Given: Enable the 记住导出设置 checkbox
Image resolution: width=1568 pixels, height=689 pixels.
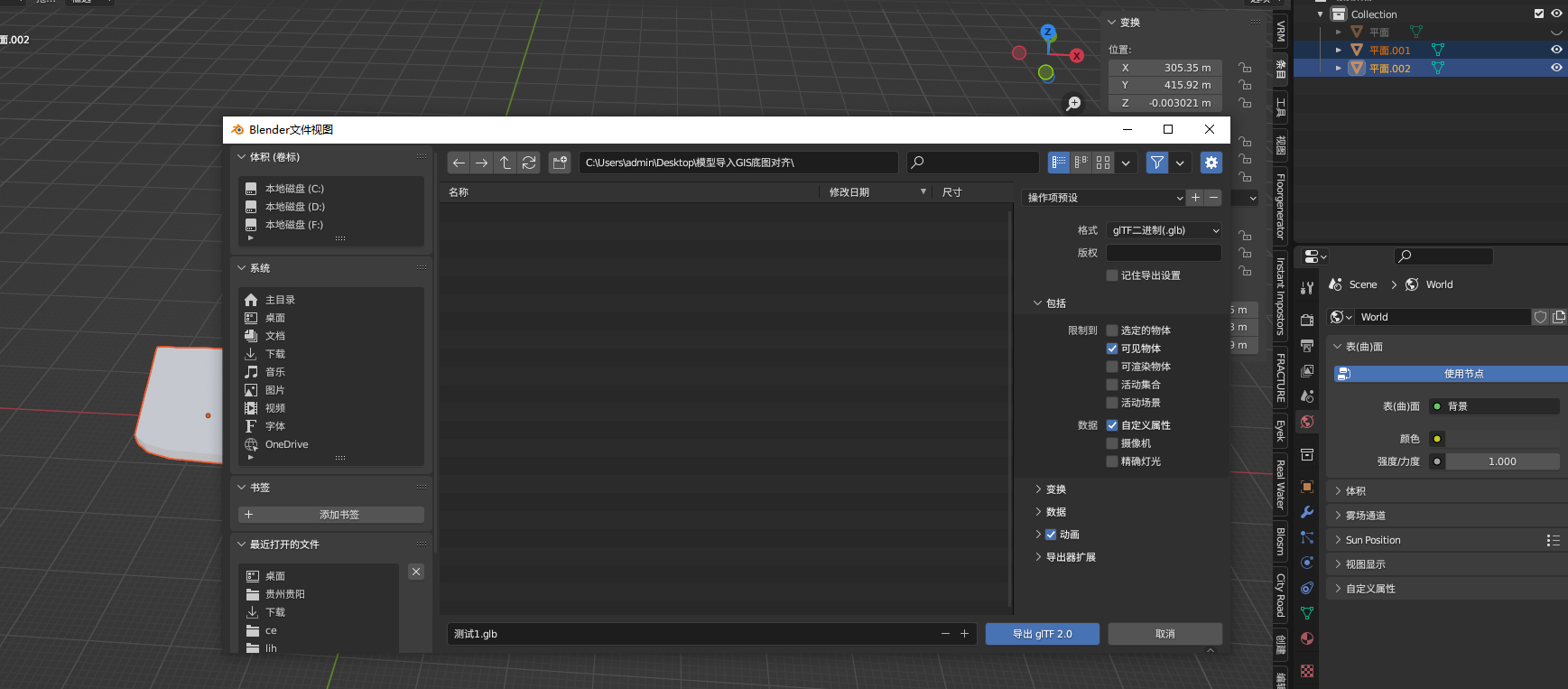Looking at the screenshot, I should [x=1112, y=275].
